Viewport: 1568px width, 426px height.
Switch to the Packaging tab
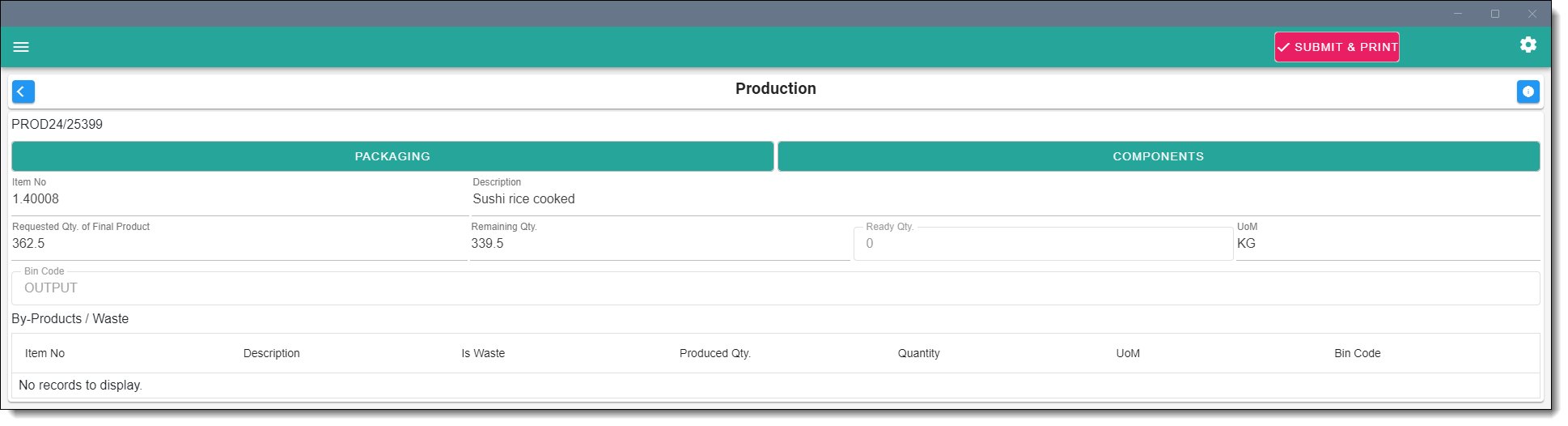click(x=392, y=156)
